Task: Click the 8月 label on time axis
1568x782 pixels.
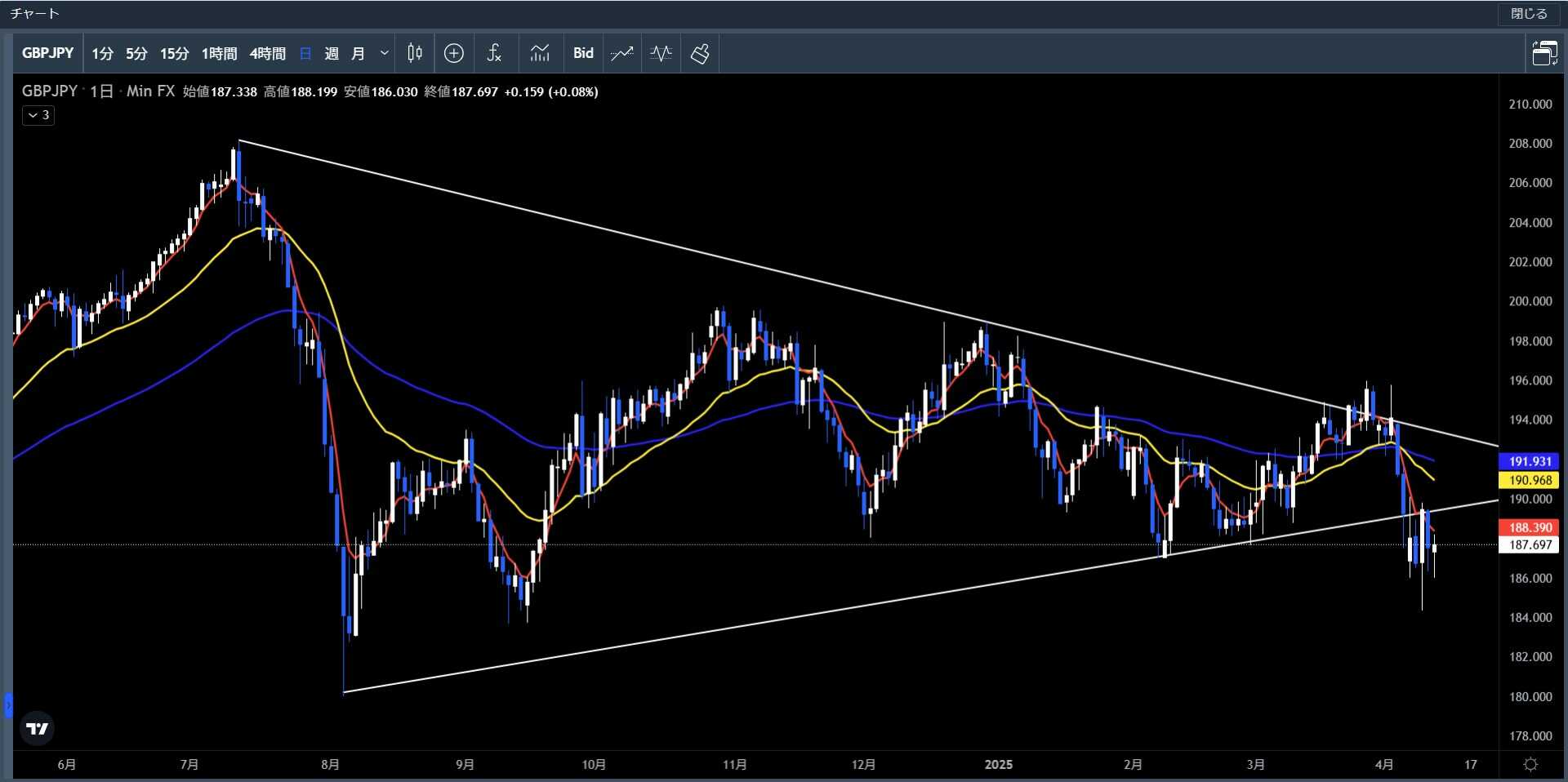Action: click(x=330, y=765)
